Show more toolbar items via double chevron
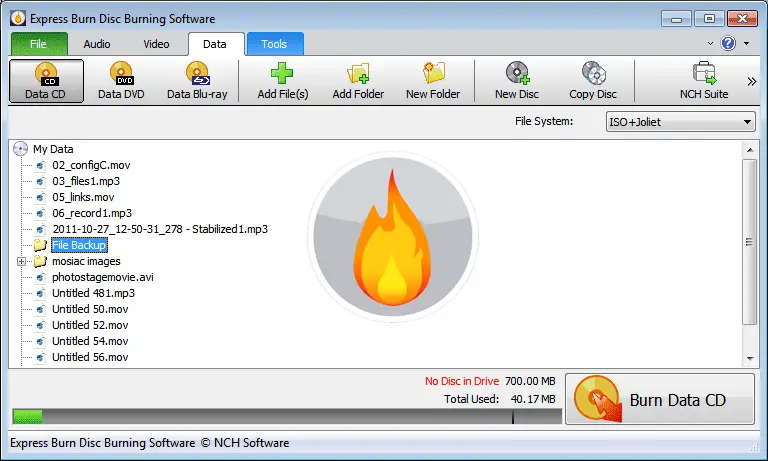This screenshot has height=461, width=768. point(752,81)
